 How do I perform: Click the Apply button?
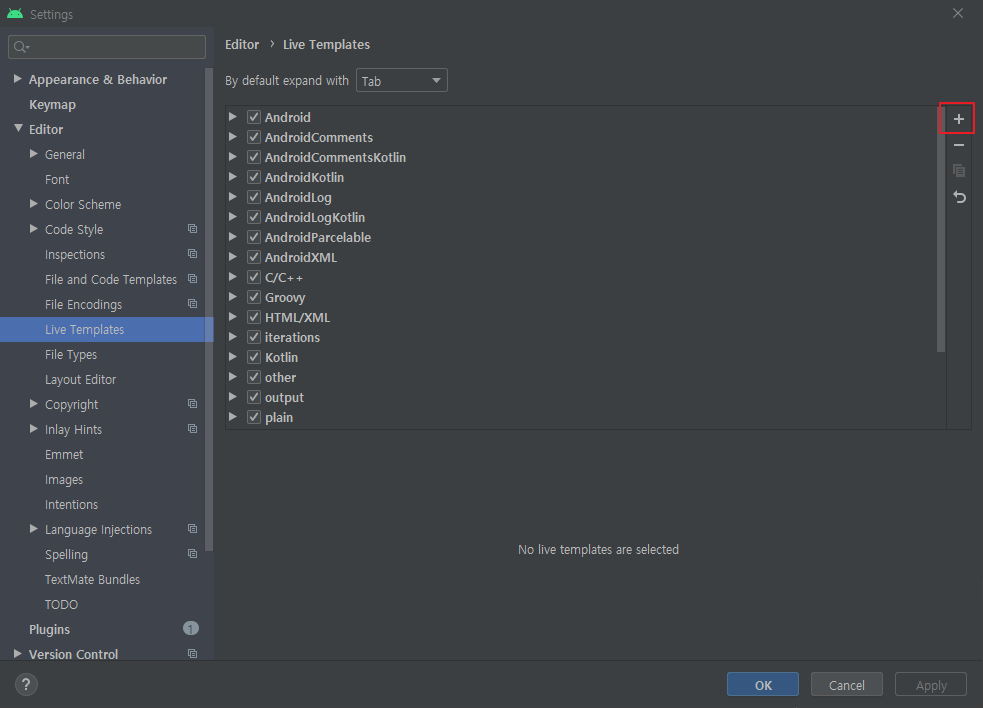pyautogui.click(x=931, y=684)
